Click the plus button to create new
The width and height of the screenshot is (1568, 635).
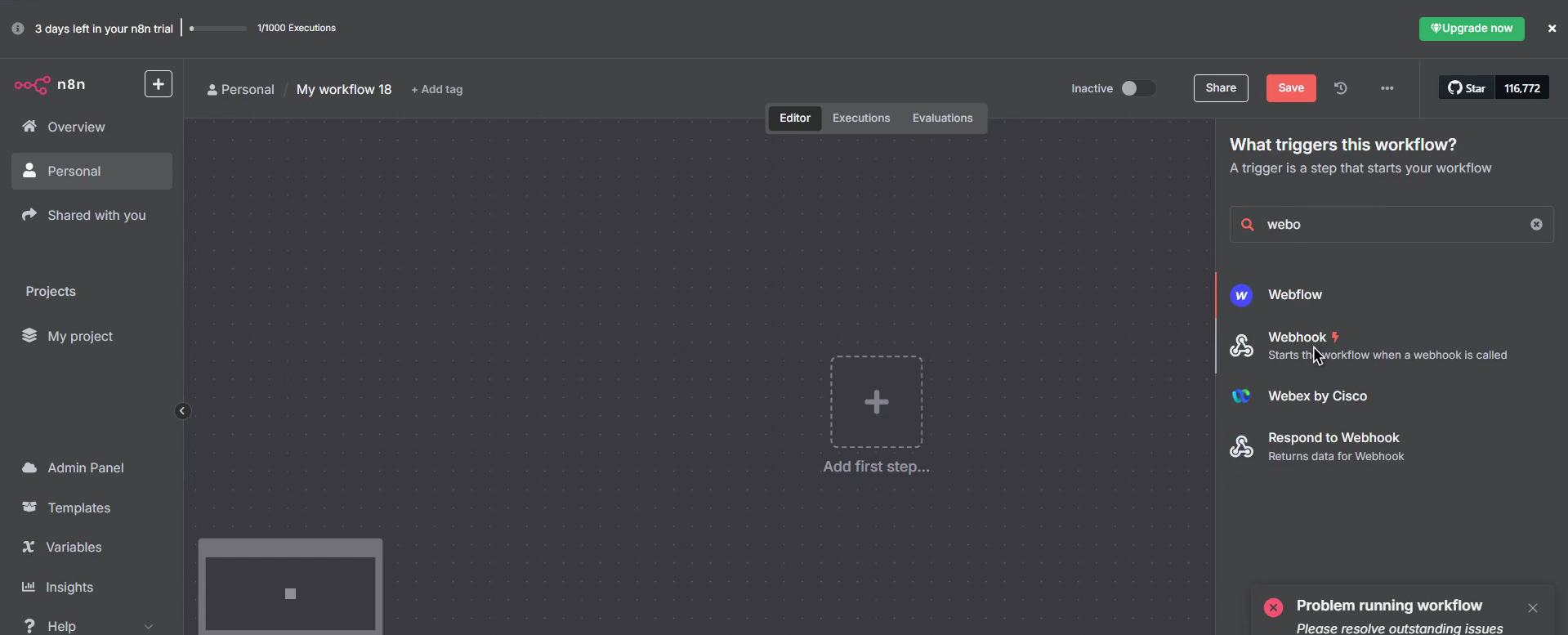pos(159,84)
